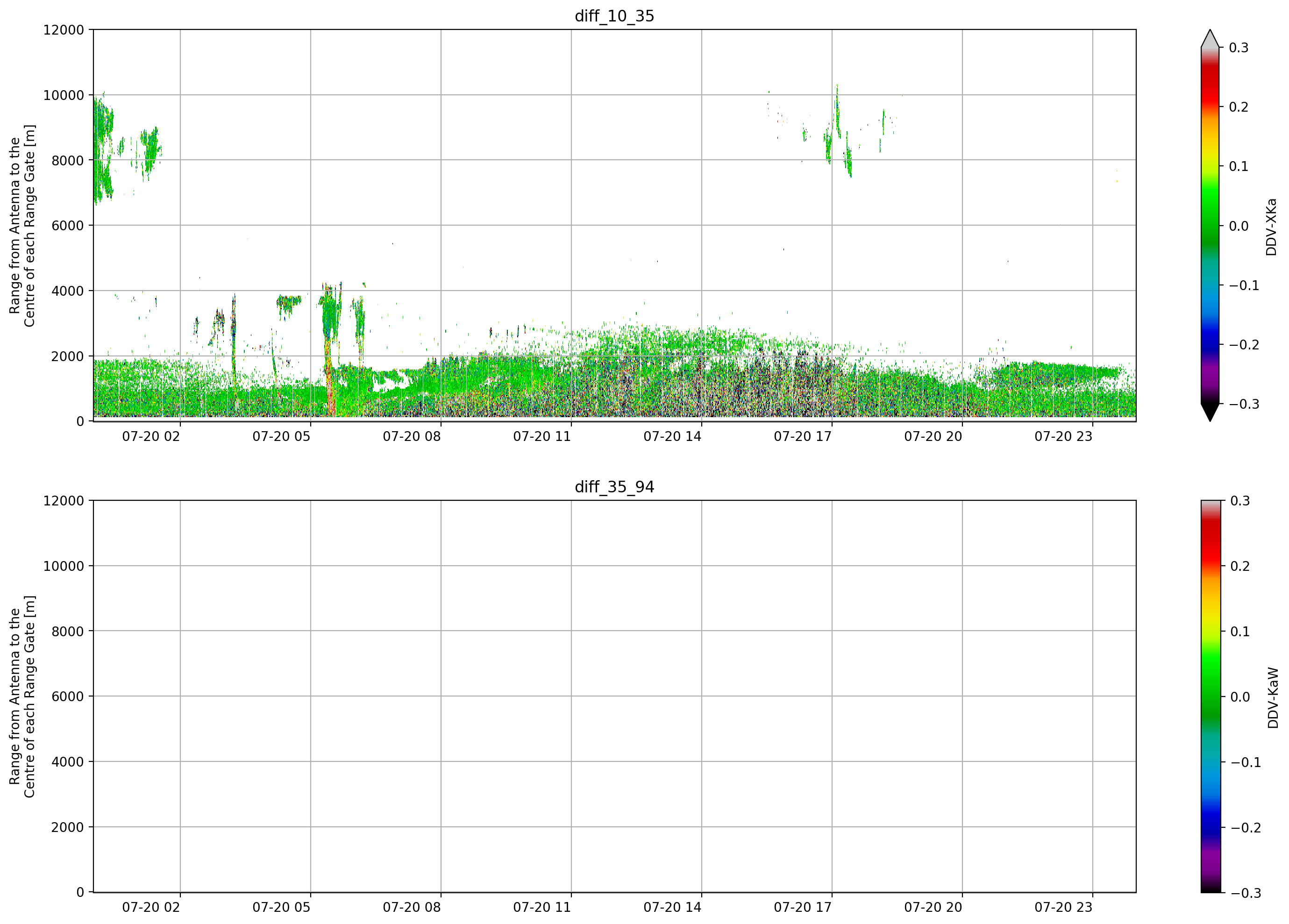Click the 0.0 tick on DDV-XKa colorbar
The height and width of the screenshot is (924, 1289).
click(1239, 226)
